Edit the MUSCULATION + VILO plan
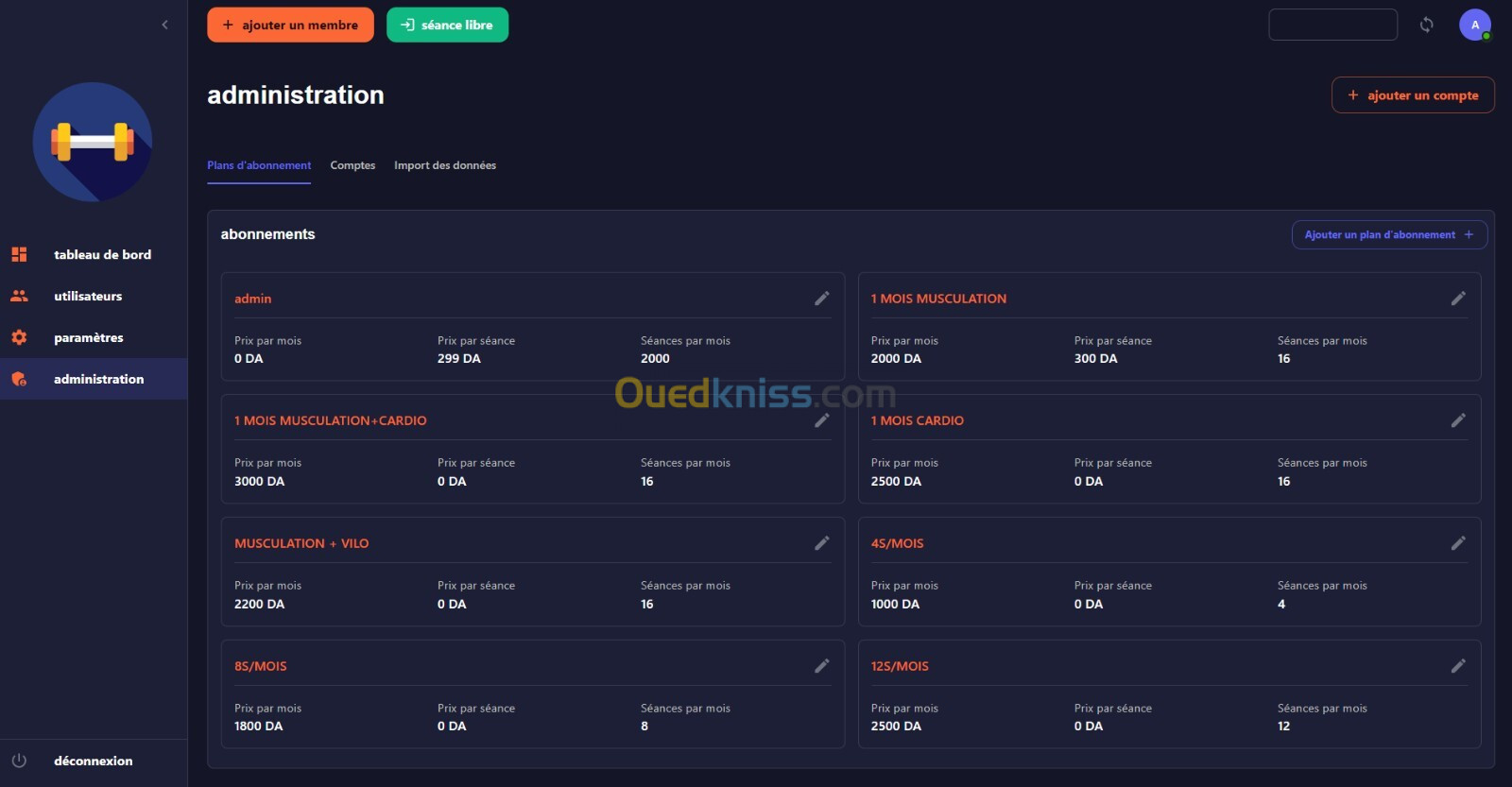This screenshot has height=787, width=1512. click(822, 543)
